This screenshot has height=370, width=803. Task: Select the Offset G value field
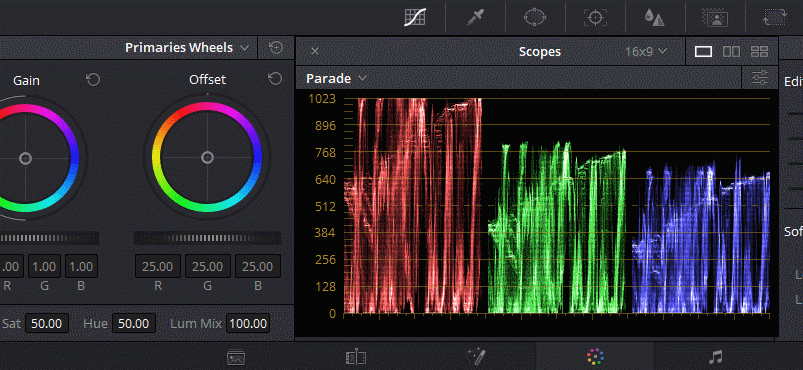coord(207,266)
